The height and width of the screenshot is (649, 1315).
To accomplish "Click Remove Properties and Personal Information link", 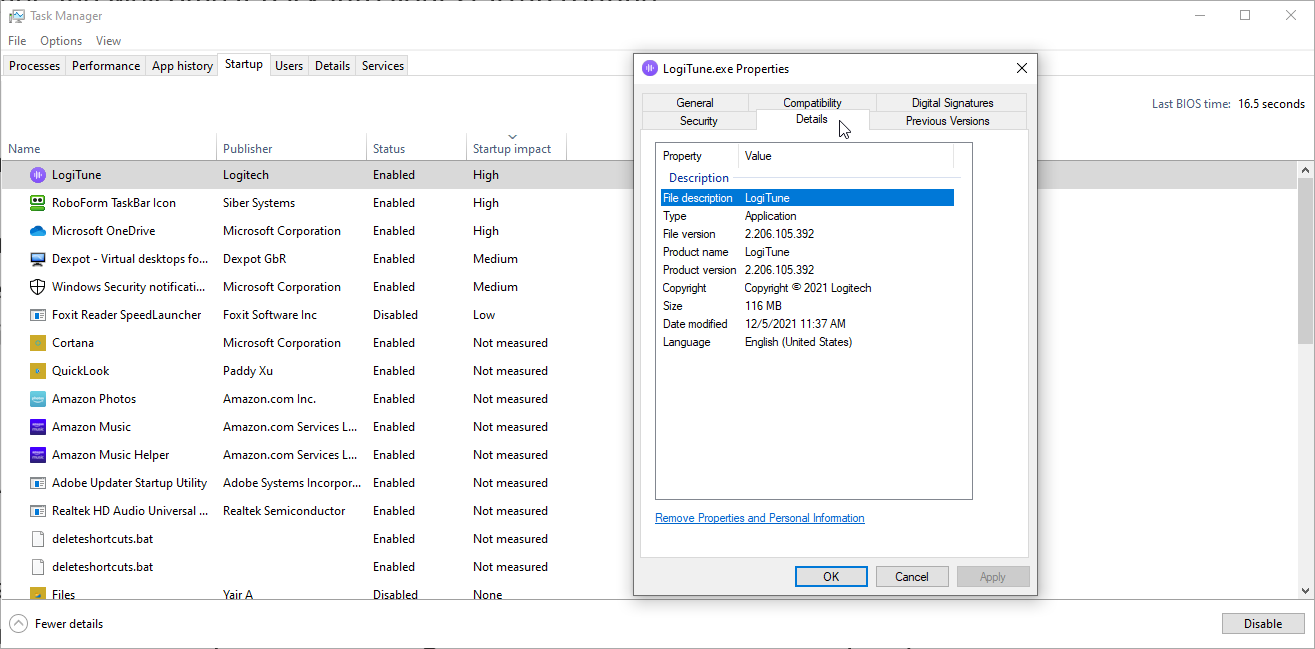I will [759, 518].
